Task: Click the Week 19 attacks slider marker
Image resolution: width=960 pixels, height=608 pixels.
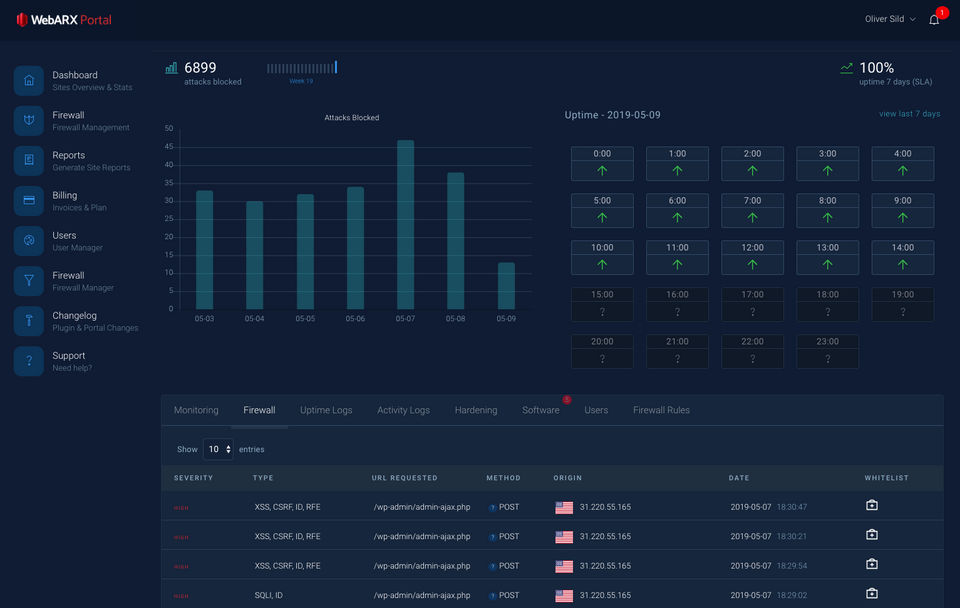Action: (336, 67)
